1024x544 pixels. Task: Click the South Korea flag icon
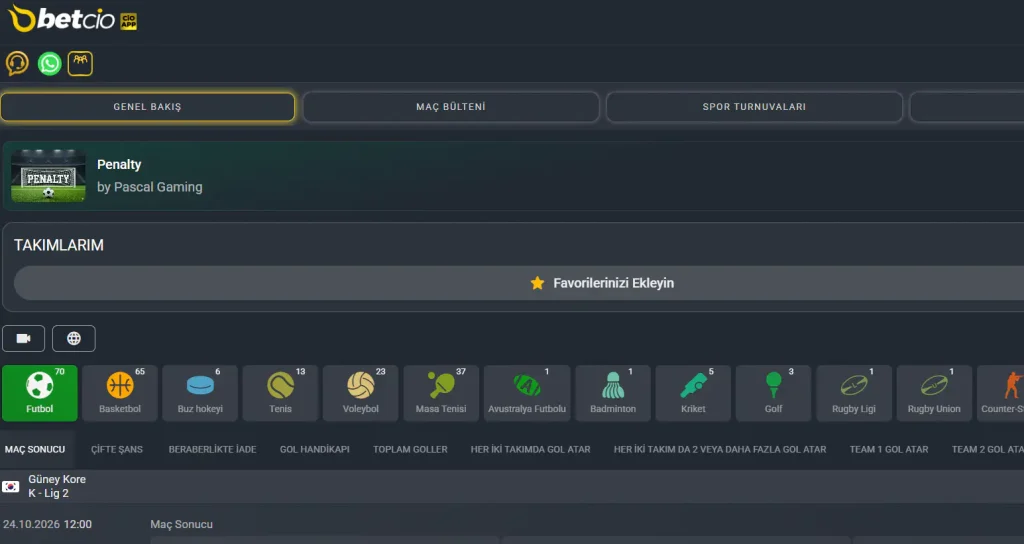[x=10, y=487]
